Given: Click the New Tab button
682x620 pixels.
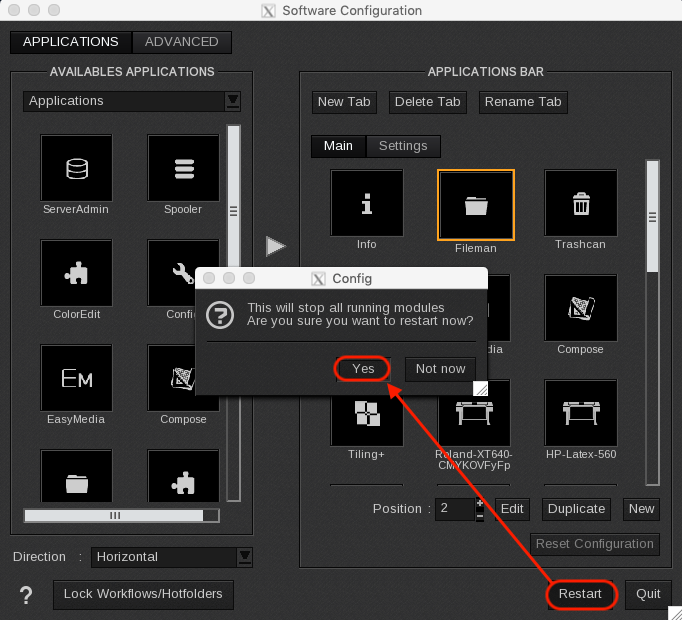Looking at the screenshot, I should coord(344,102).
